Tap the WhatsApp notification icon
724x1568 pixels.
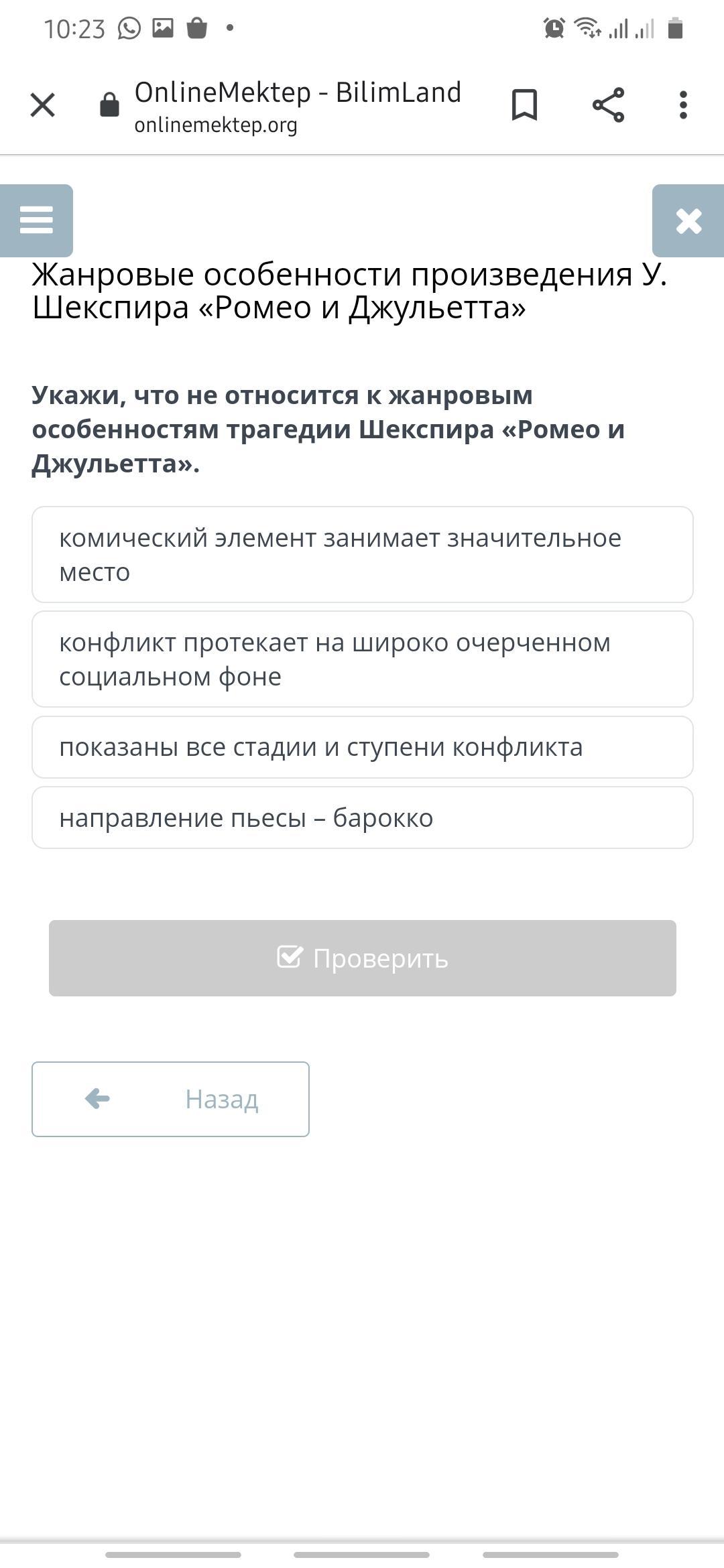[129, 28]
